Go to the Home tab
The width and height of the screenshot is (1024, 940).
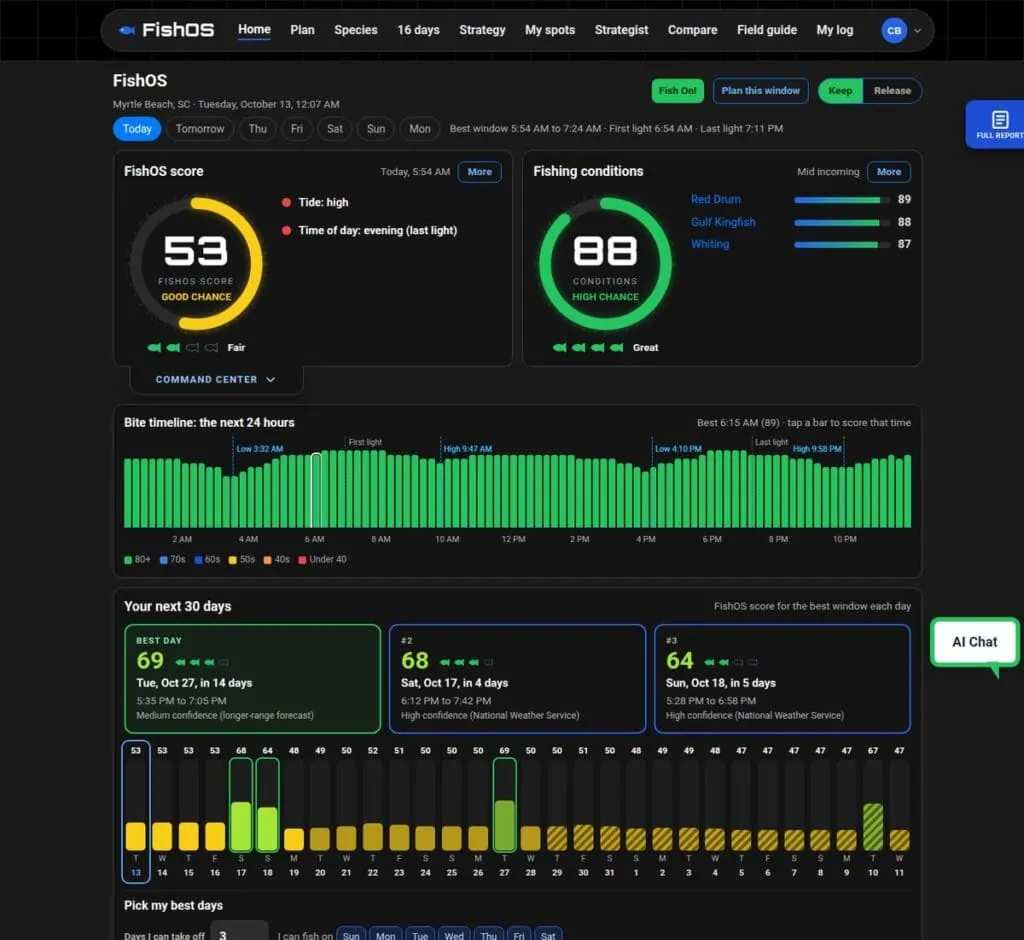[x=254, y=29]
